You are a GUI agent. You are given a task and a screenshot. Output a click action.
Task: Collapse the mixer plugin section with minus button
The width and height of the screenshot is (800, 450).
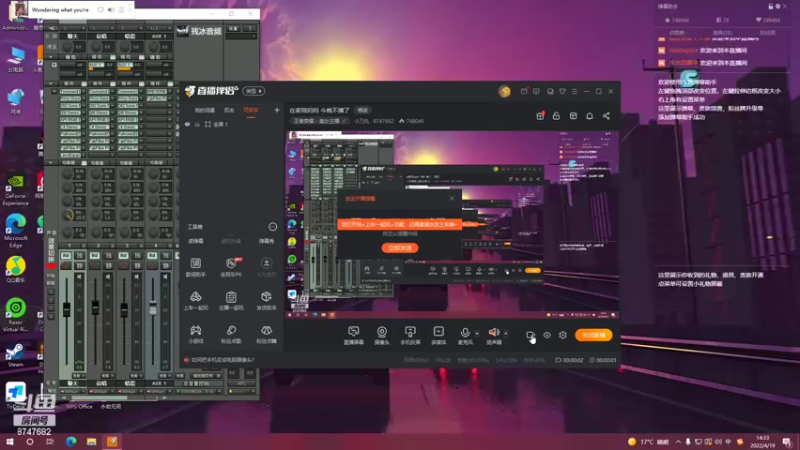tap(54, 91)
